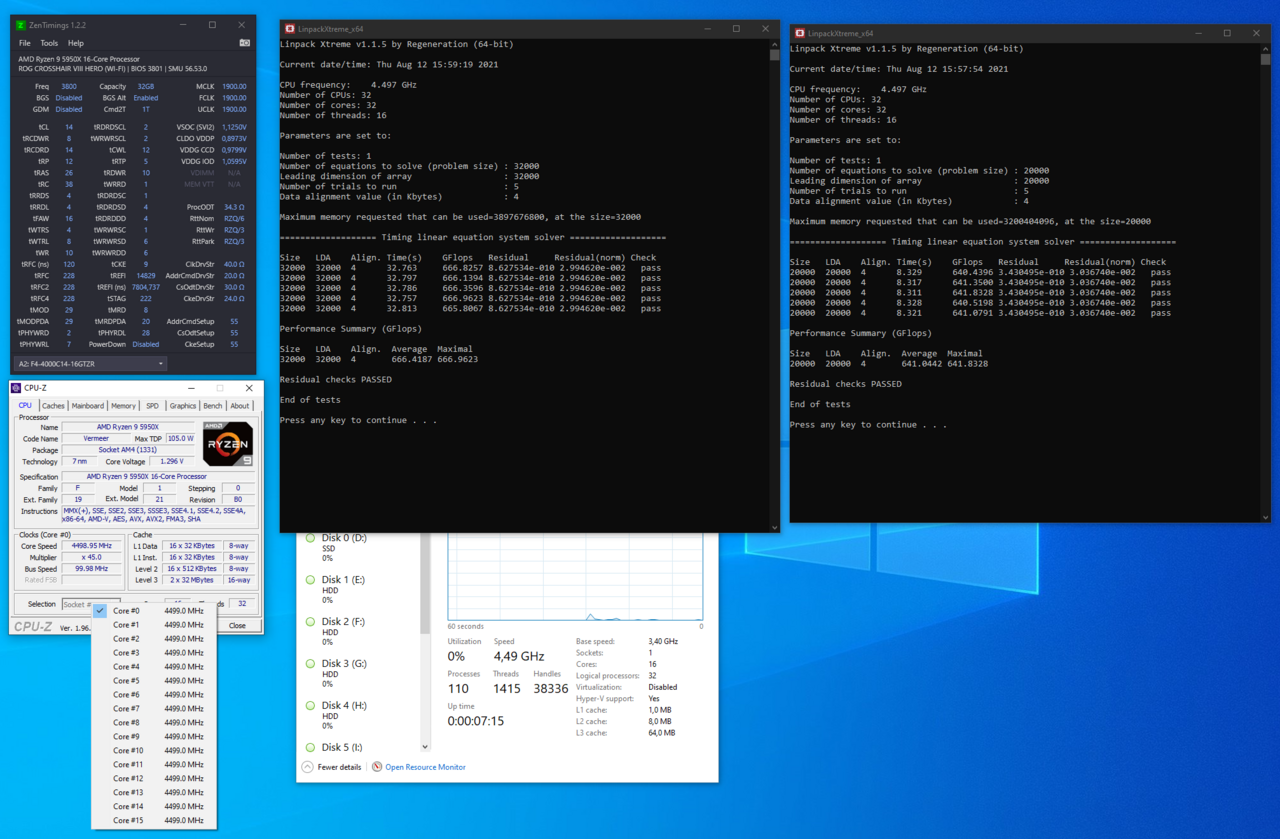
Task: Open the Tools menu in ZenTimings
Action: coord(49,43)
